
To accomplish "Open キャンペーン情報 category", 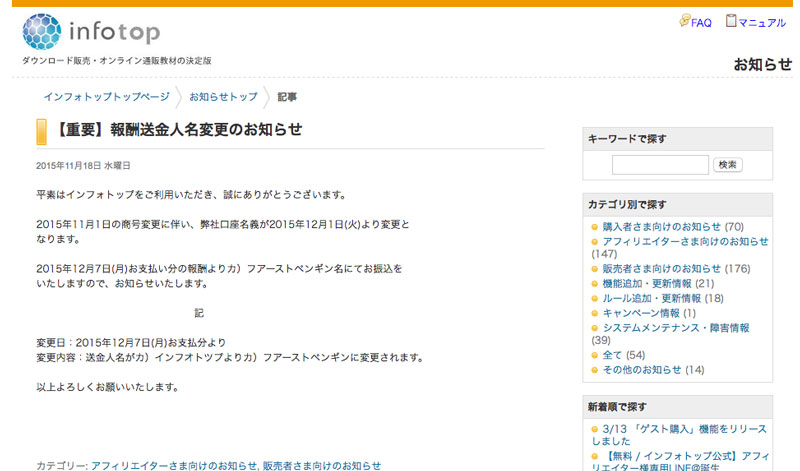I will coord(640,313).
